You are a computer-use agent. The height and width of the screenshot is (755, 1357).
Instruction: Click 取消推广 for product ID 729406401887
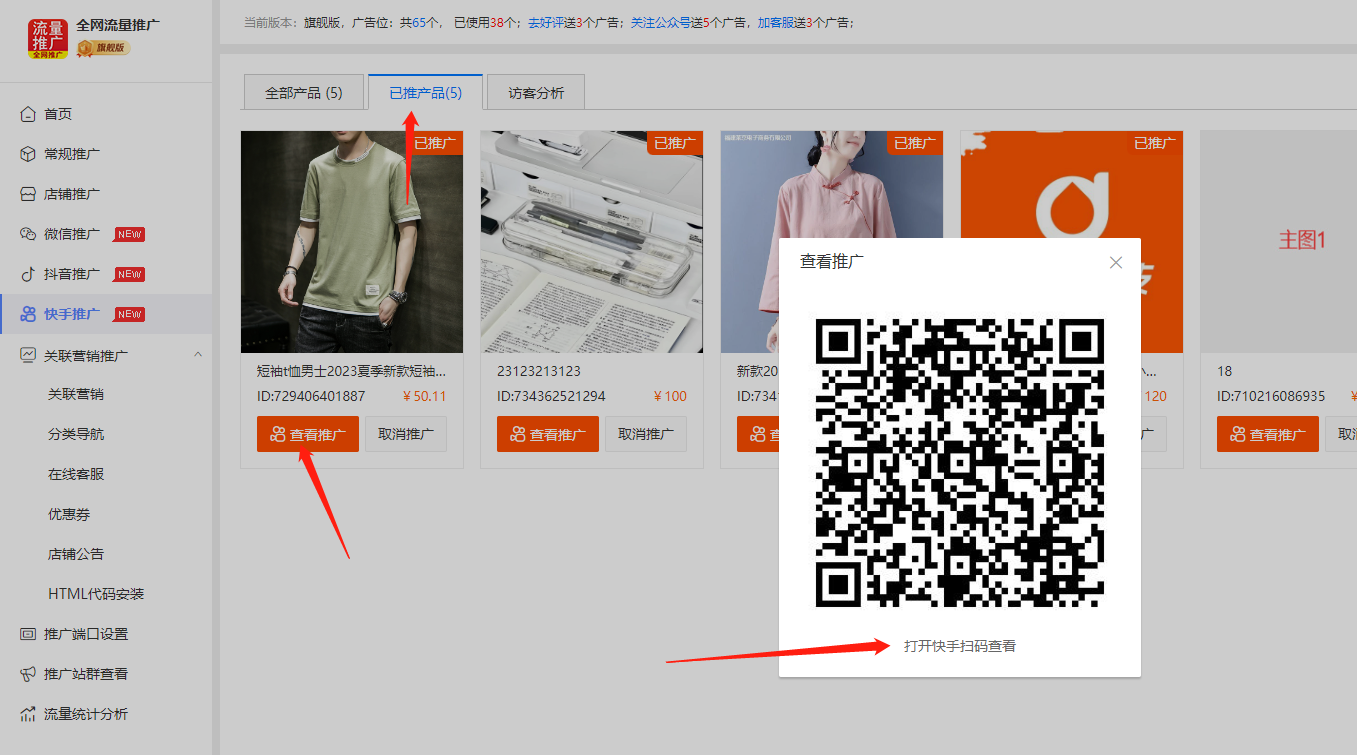[406, 434]
